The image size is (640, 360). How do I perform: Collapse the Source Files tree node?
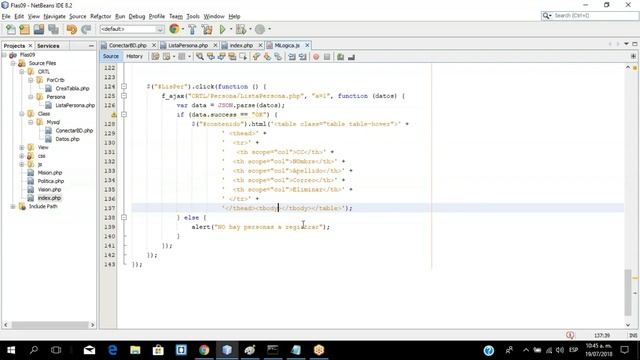click(13, 63)
